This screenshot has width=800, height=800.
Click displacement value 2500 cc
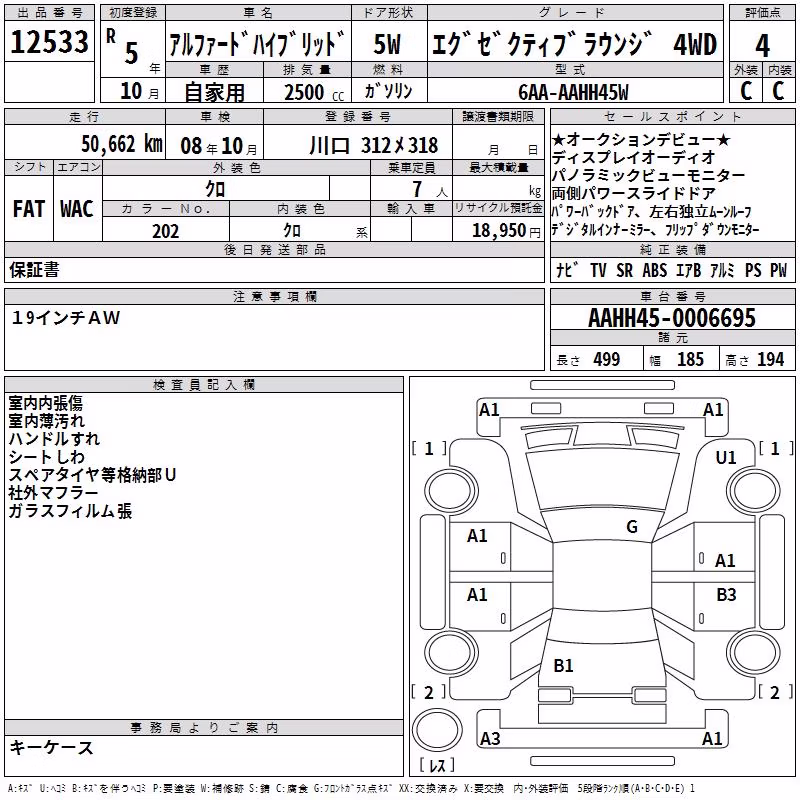314,92
